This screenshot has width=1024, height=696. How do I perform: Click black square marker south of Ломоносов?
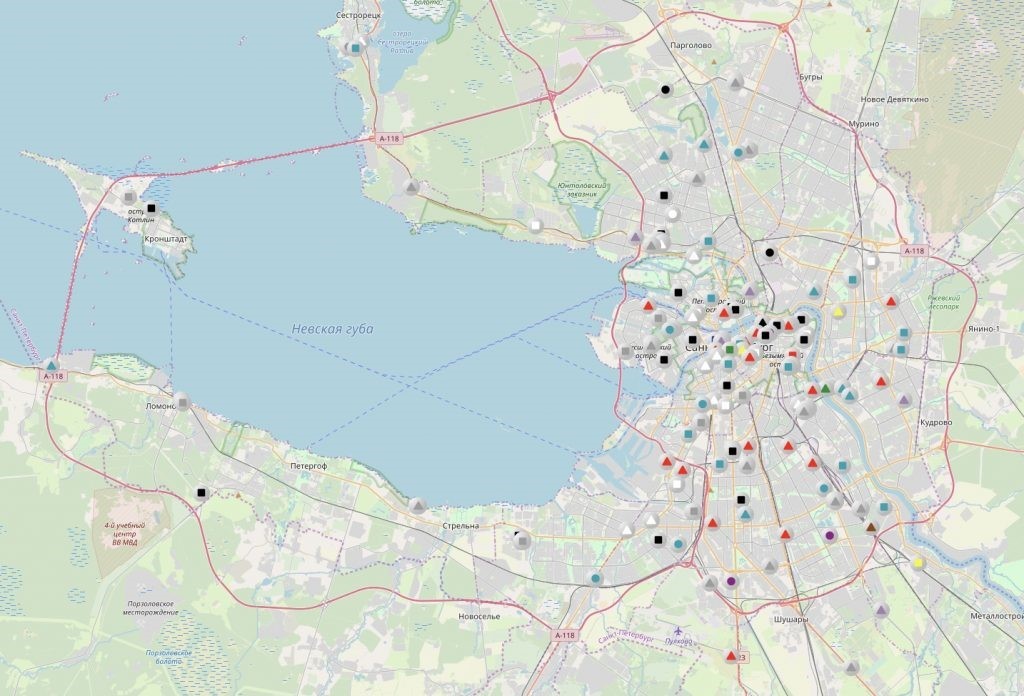point(201,492)
